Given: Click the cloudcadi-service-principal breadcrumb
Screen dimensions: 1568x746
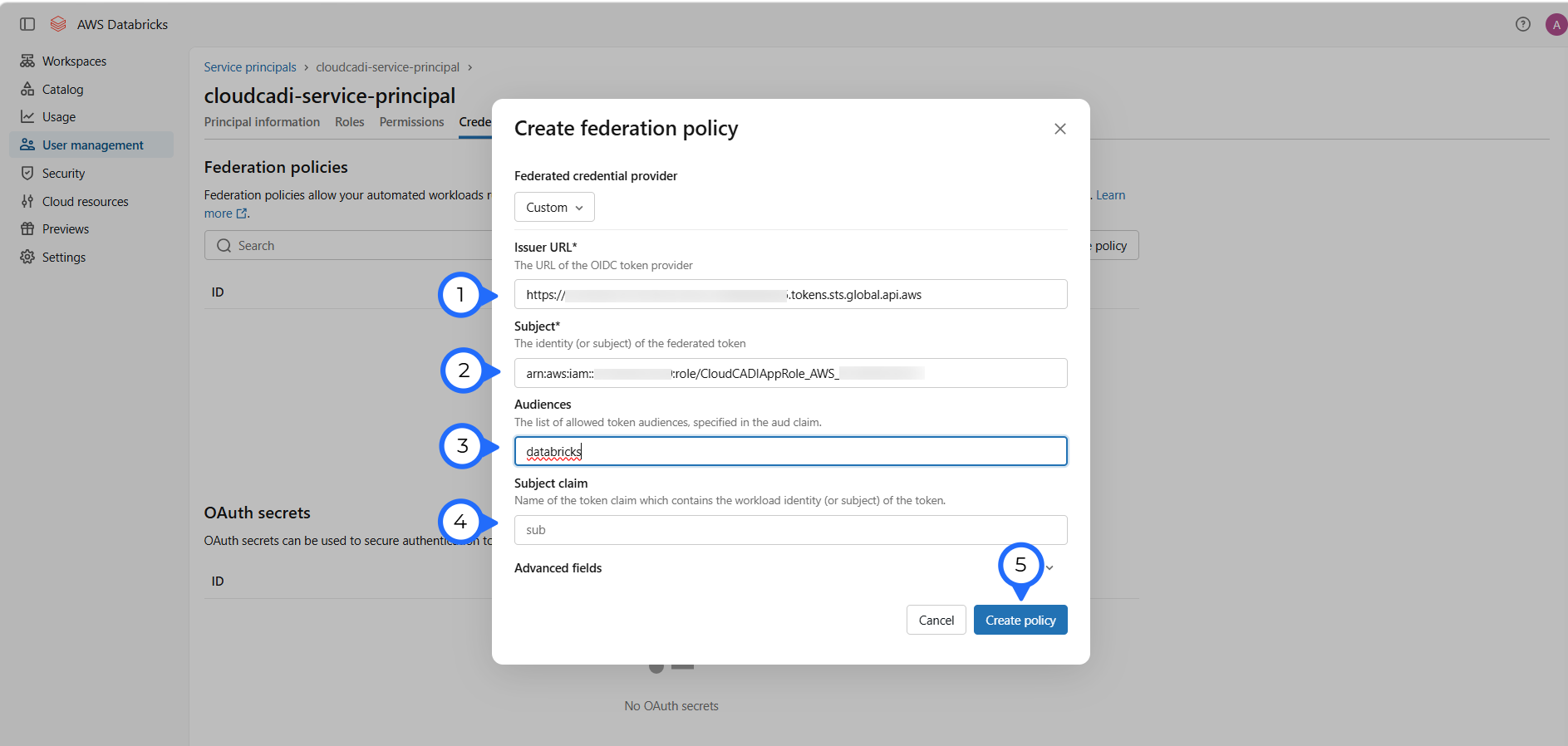Looking at the screenshot, I should (387, 67).
